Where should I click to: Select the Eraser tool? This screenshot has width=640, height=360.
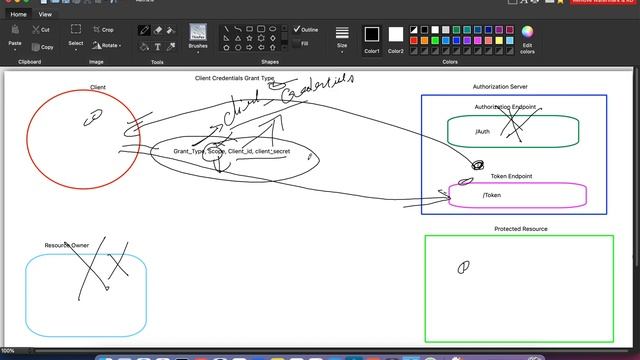pos(158,30)
